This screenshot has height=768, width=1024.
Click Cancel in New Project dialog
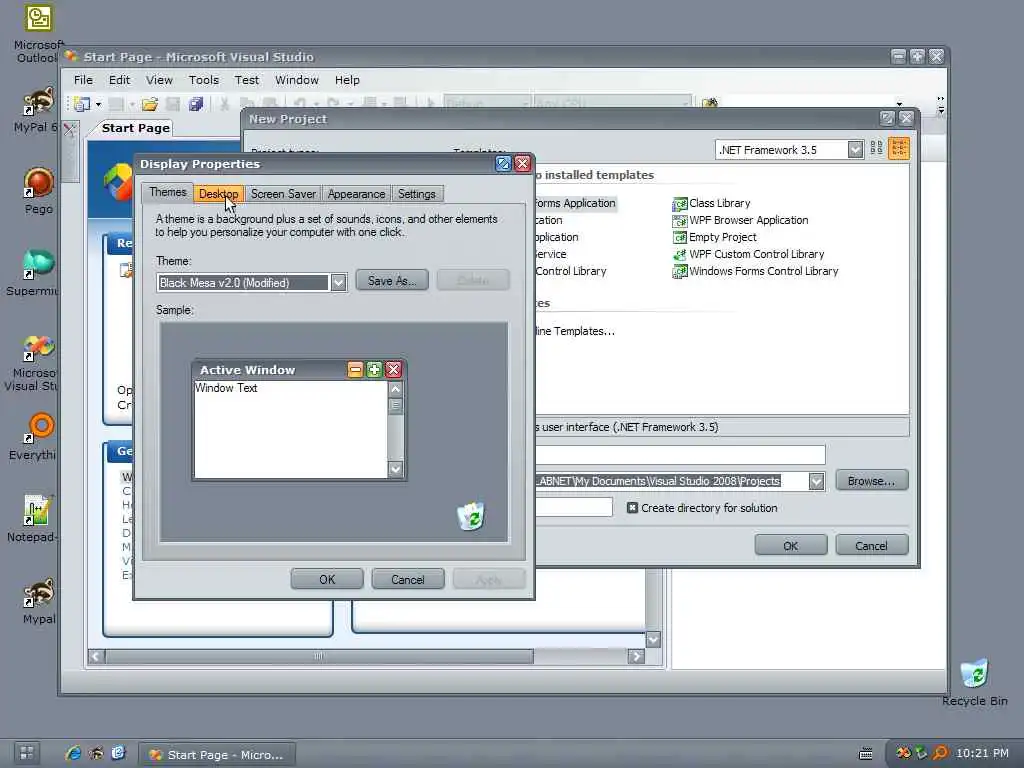[x=871, y=545]
